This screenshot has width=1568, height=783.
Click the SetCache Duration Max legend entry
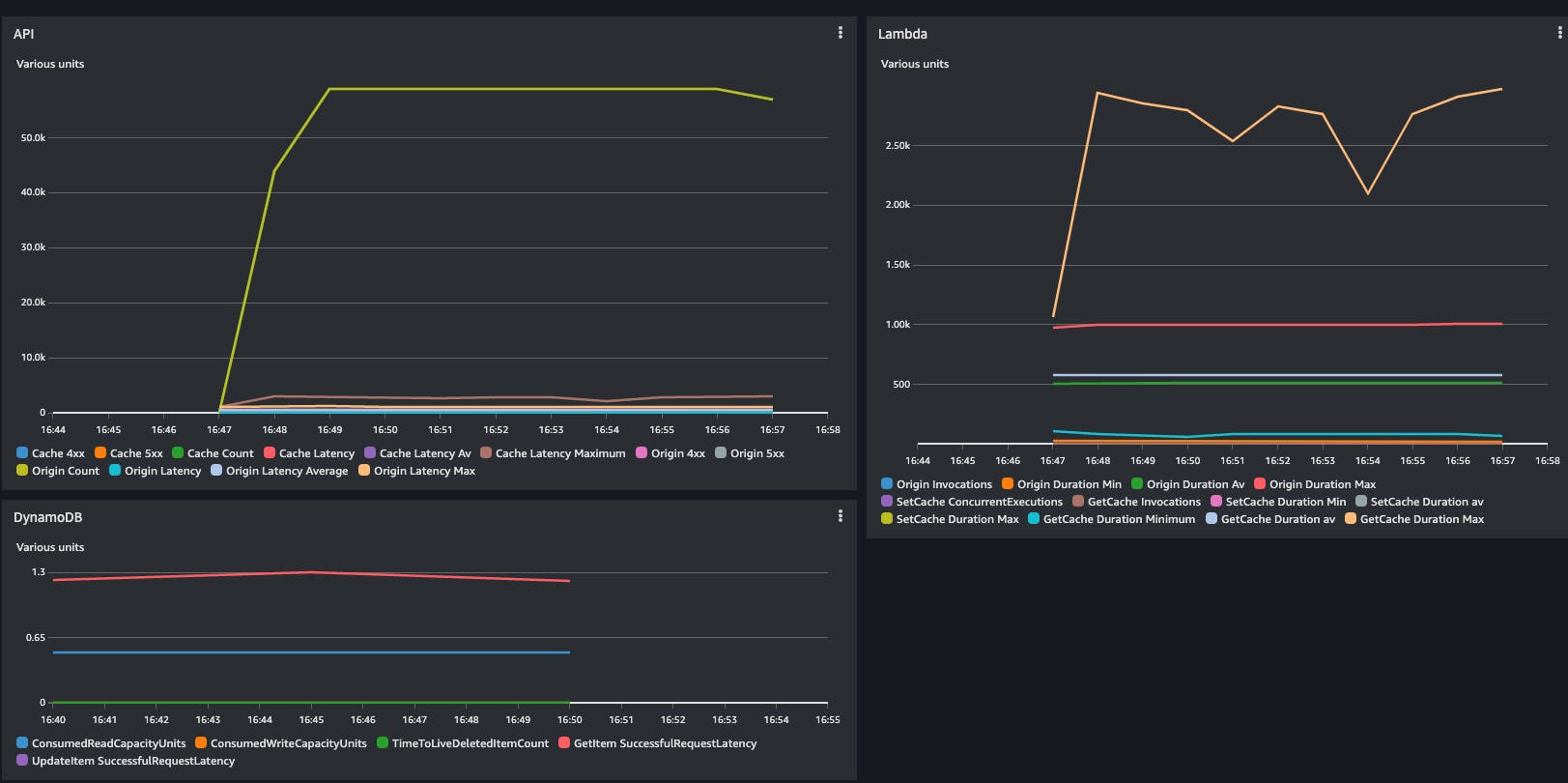click(951, 519)
